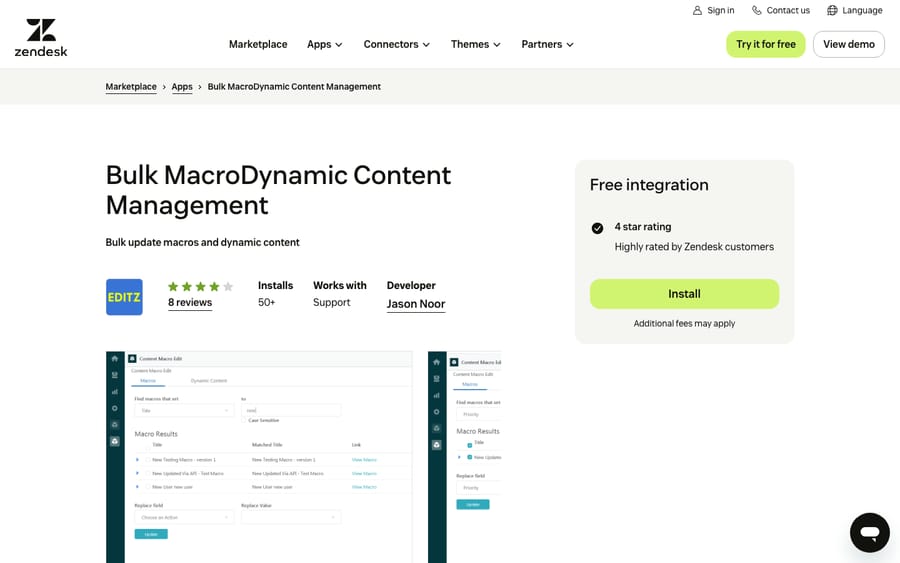Viewport: 900px width, 563px height.
Task: Click breadcrumb text 'Bulk MacroDynamic Content Management'
Action: coord(294,87)
